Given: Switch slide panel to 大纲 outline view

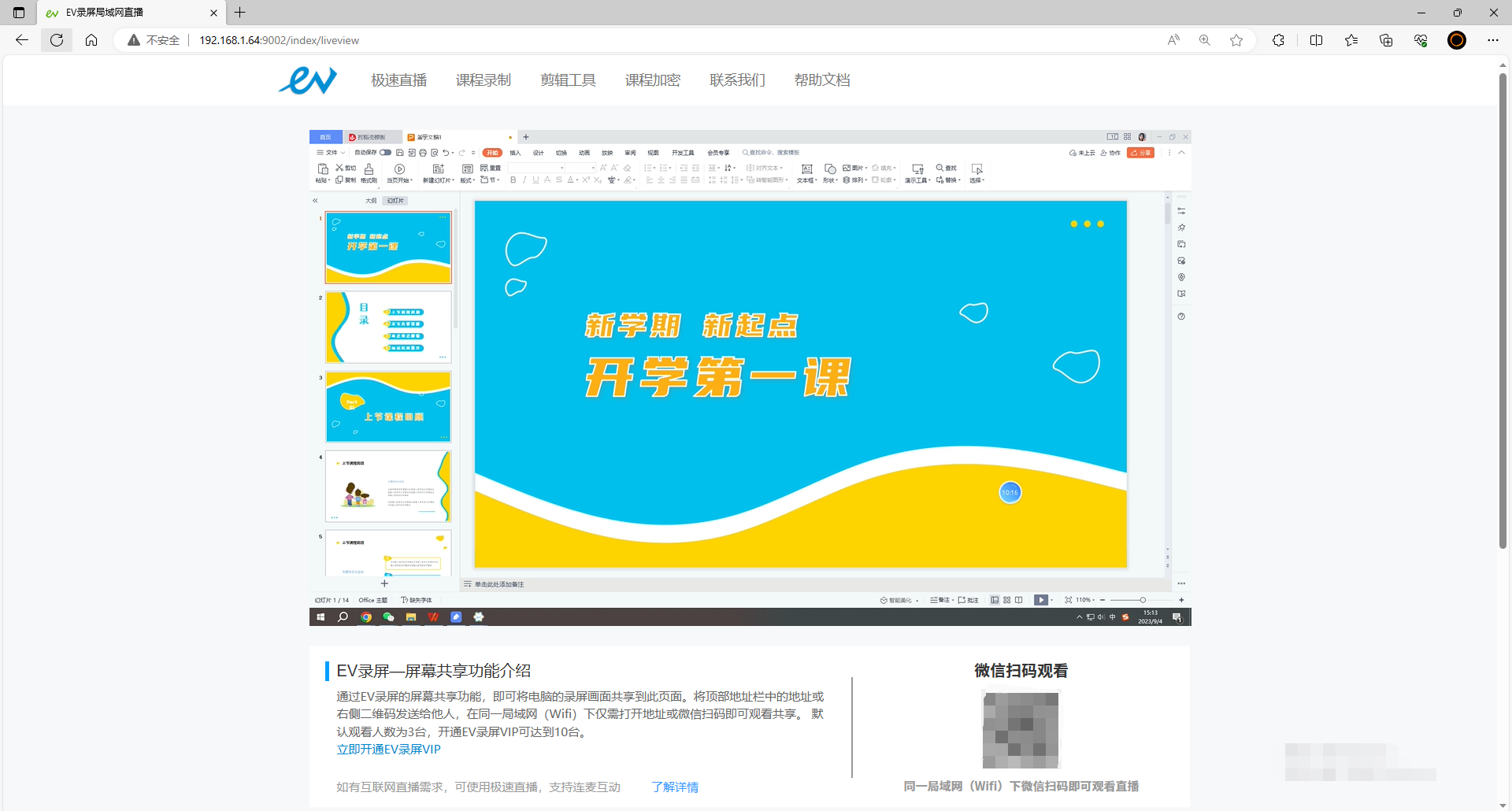Looking at the screenshot, I should coord(370,201).
